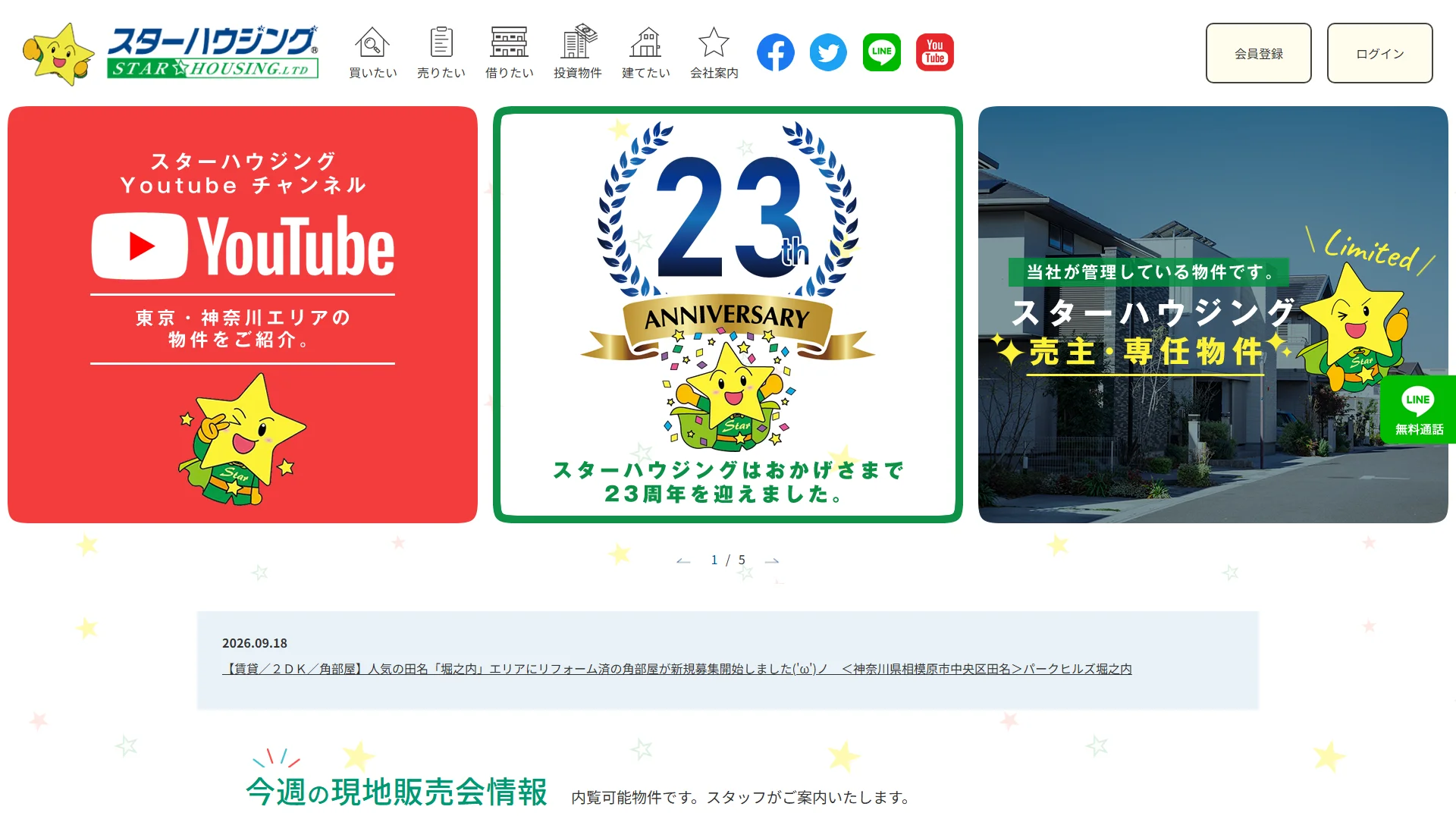
Task: Open the green LINE icon in header
Action: [x=881, y=52]
